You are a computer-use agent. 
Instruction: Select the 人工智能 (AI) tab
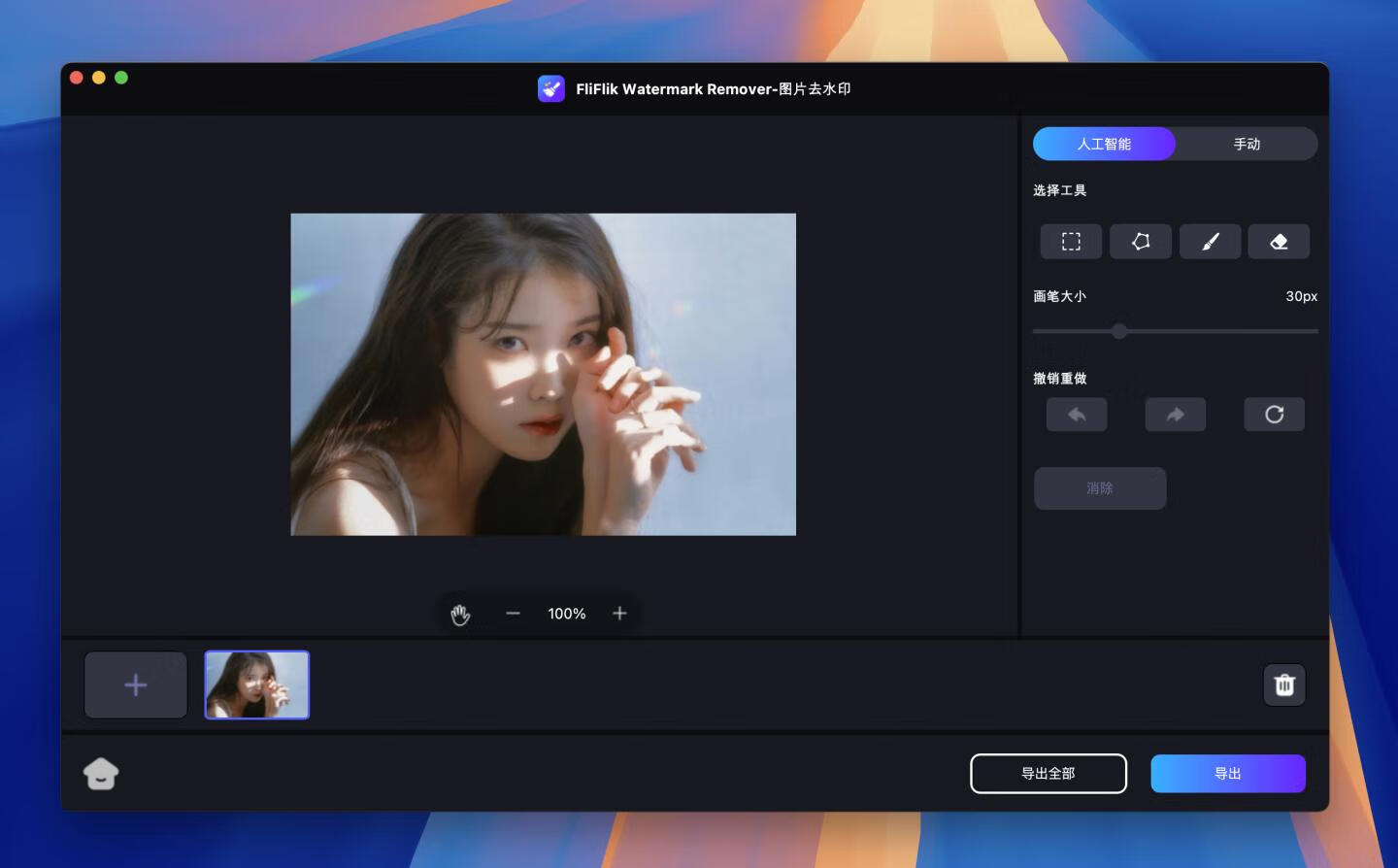pyautogui.click(x=1104, y=143)
